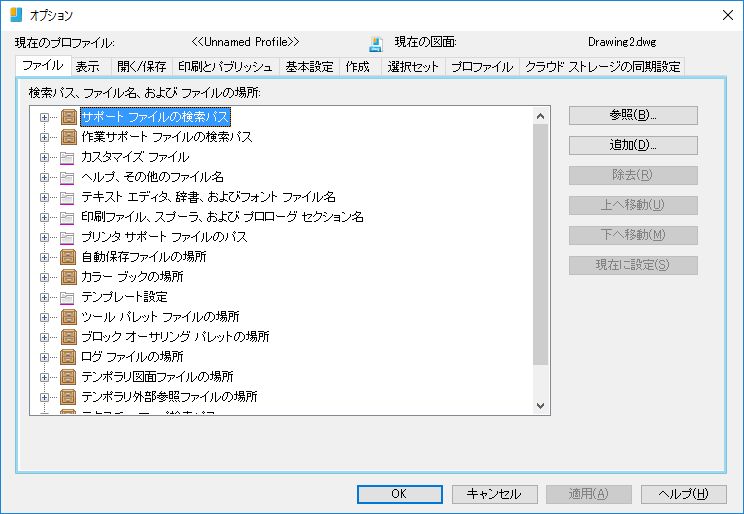This screenshot has width=744, height=514.
Task: Click the 上へ移動(U) button
Action: click(633, 205)
